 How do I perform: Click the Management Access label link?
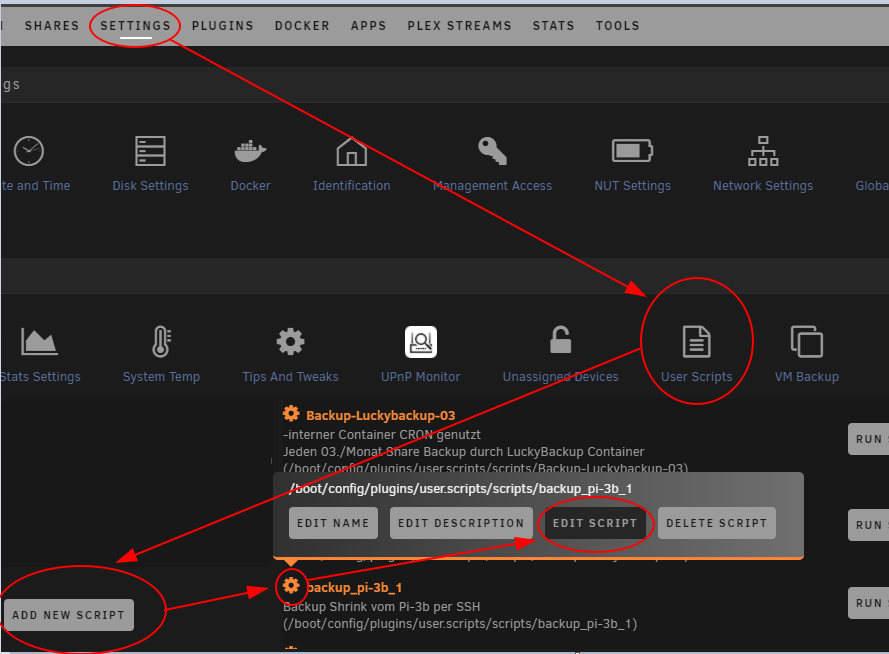click(x=492, y=185)
